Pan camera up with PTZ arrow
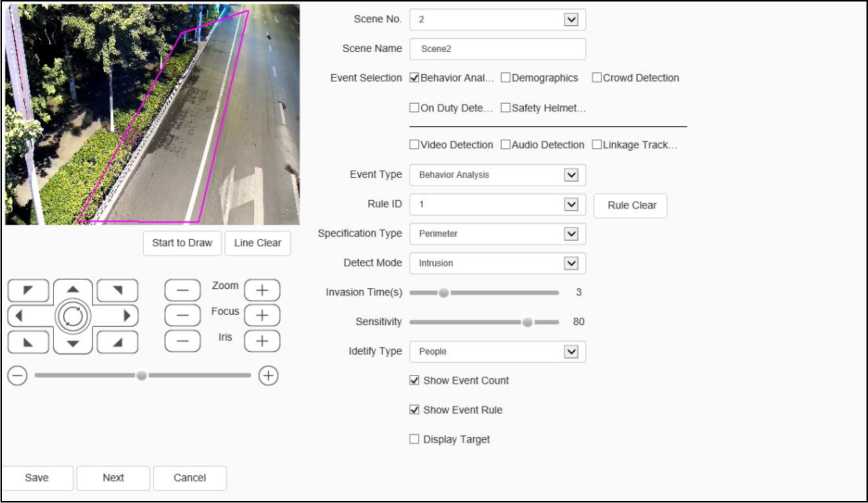 (x=72, y=289)
